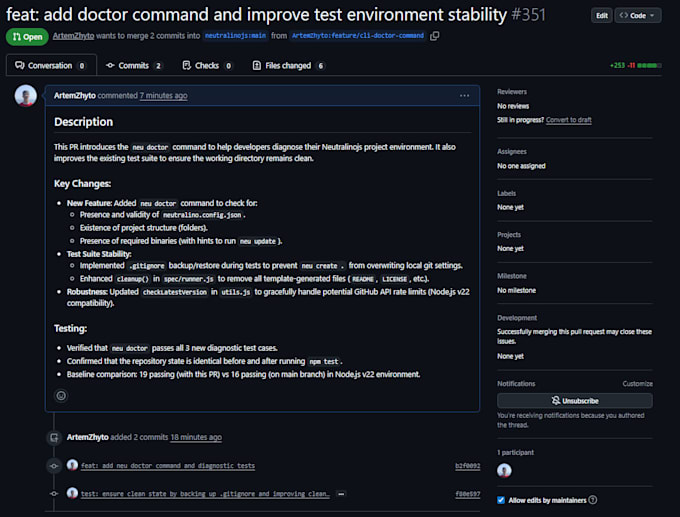Click the green Open status badge
The height and width of the screenshot is (517, 680).
[27, 37]
